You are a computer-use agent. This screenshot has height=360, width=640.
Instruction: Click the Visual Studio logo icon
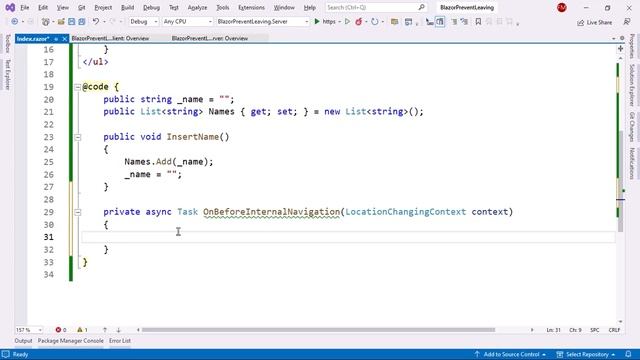(x=10, y=7)
